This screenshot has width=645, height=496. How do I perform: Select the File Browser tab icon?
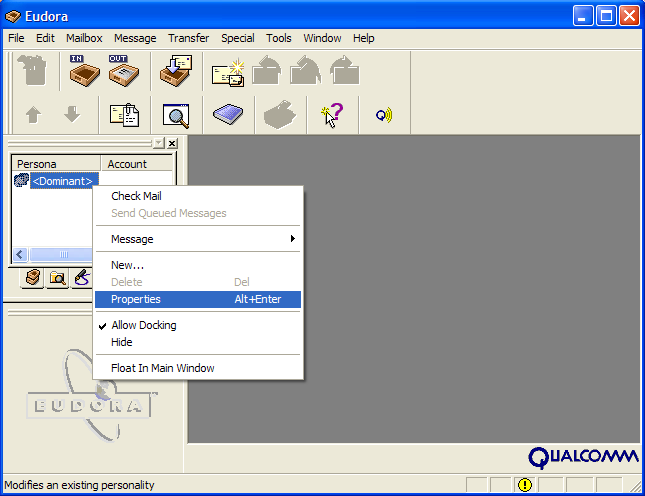(58, 278)
